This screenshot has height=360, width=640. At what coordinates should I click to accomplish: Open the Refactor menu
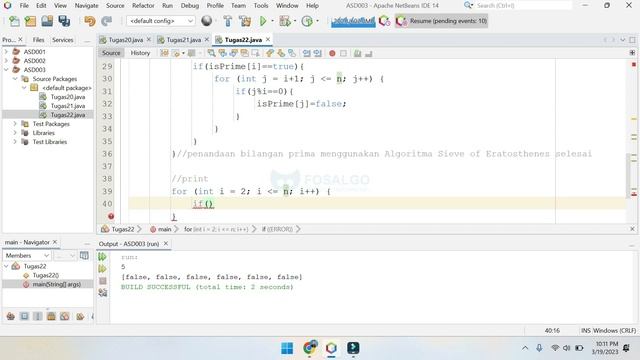(x=143, y=6)
